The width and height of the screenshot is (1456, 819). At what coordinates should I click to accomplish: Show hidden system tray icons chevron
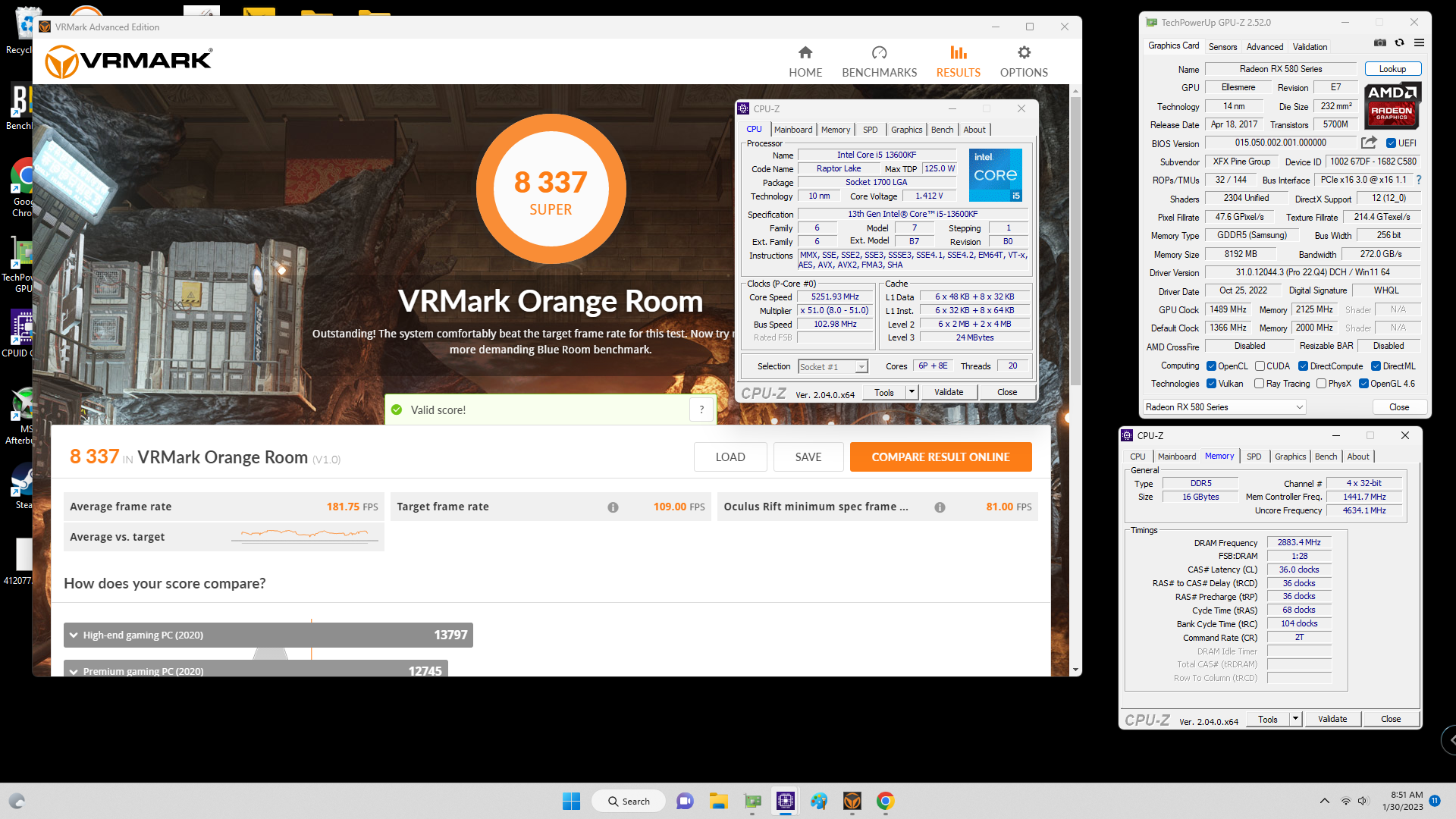tap(1324, 801)
